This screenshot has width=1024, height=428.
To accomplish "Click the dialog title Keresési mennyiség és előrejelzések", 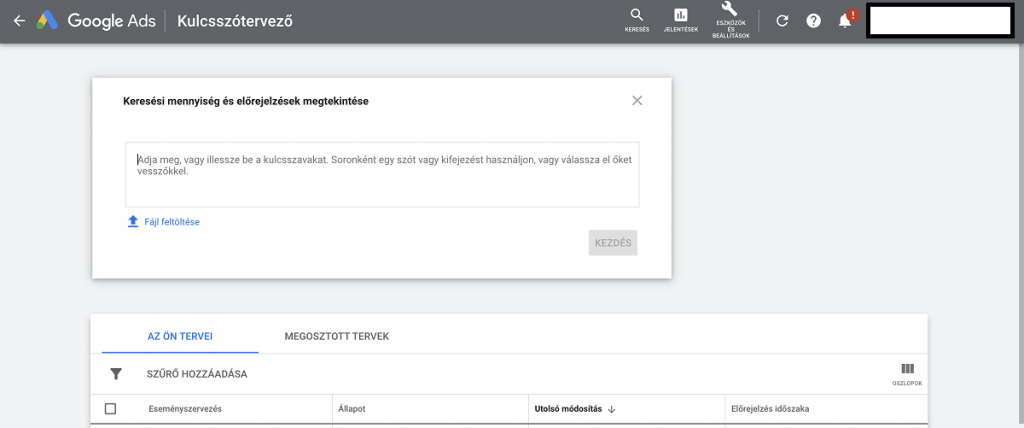I will point(246,101).
